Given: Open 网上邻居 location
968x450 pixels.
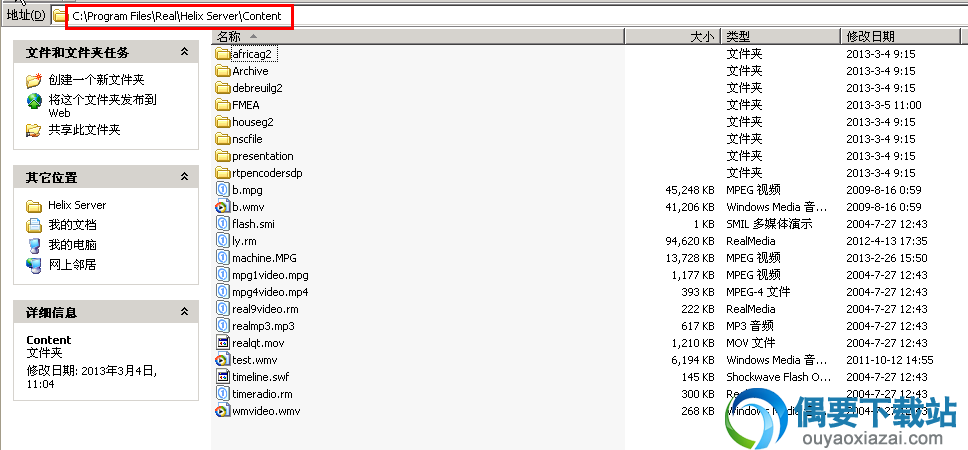Looking at the screenshot, I should click(72, 265).
